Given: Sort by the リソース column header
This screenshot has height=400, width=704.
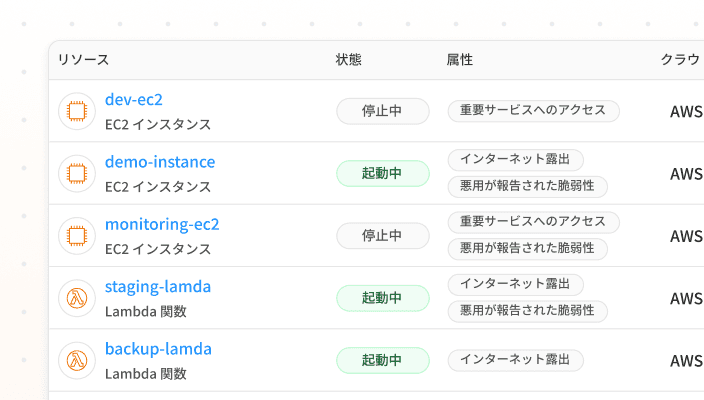Looking at the screenshot, I should click(x=83, y=60).
